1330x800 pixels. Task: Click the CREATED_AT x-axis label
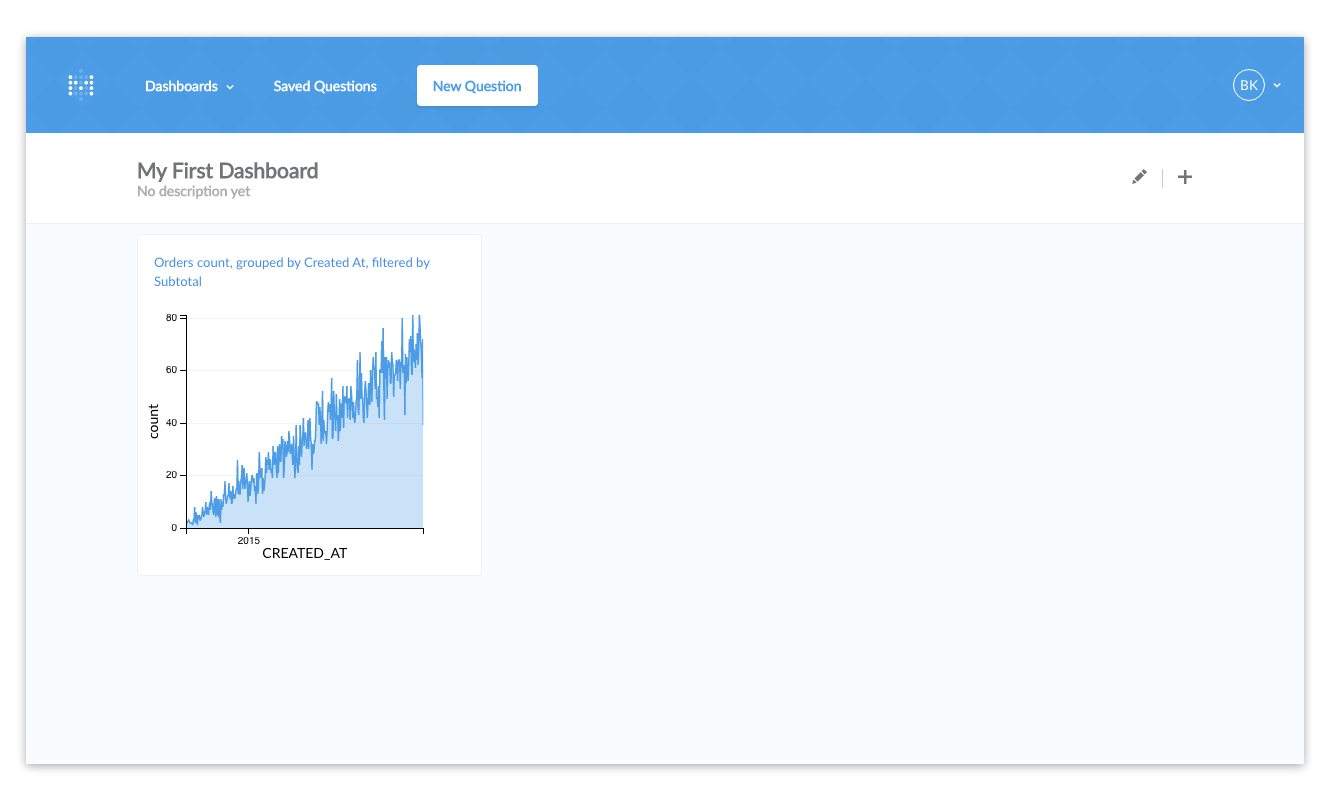click(x=304, y=553)
